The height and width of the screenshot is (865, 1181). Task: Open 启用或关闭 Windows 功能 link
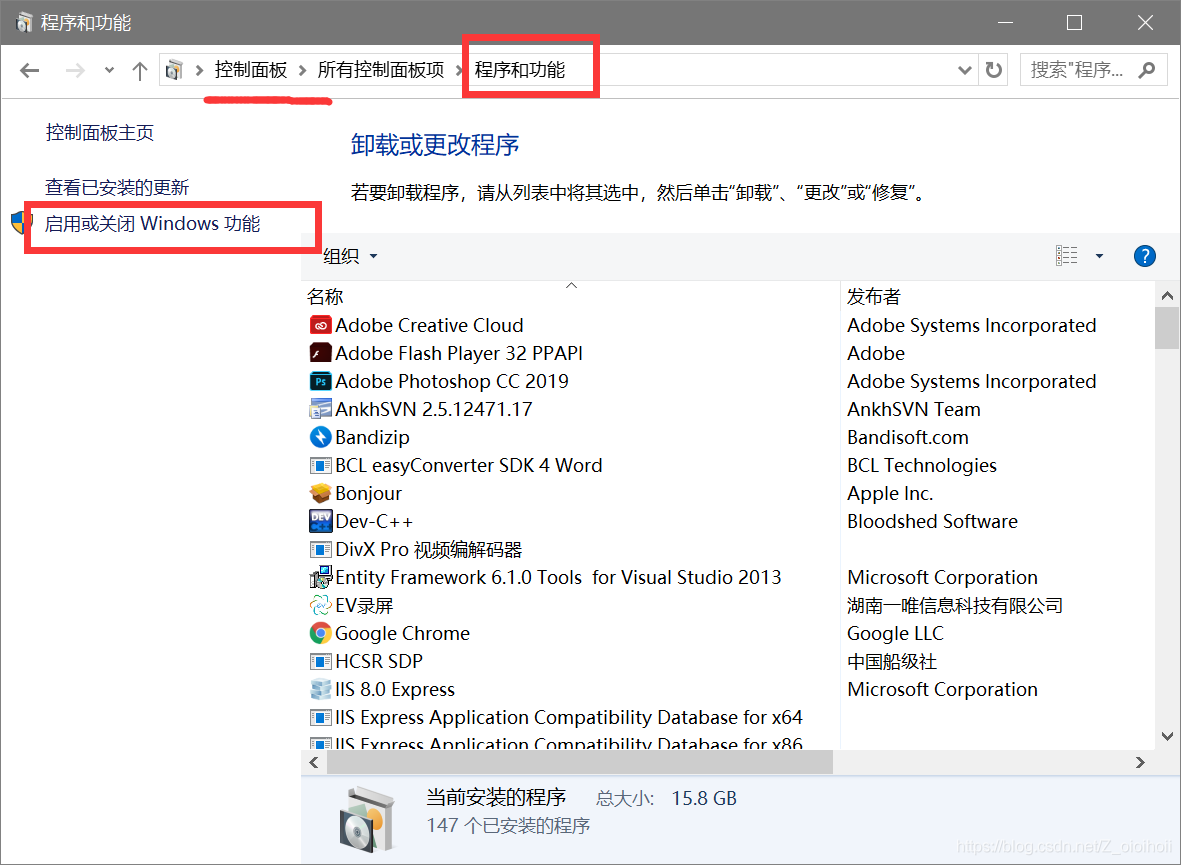[153, 224]
